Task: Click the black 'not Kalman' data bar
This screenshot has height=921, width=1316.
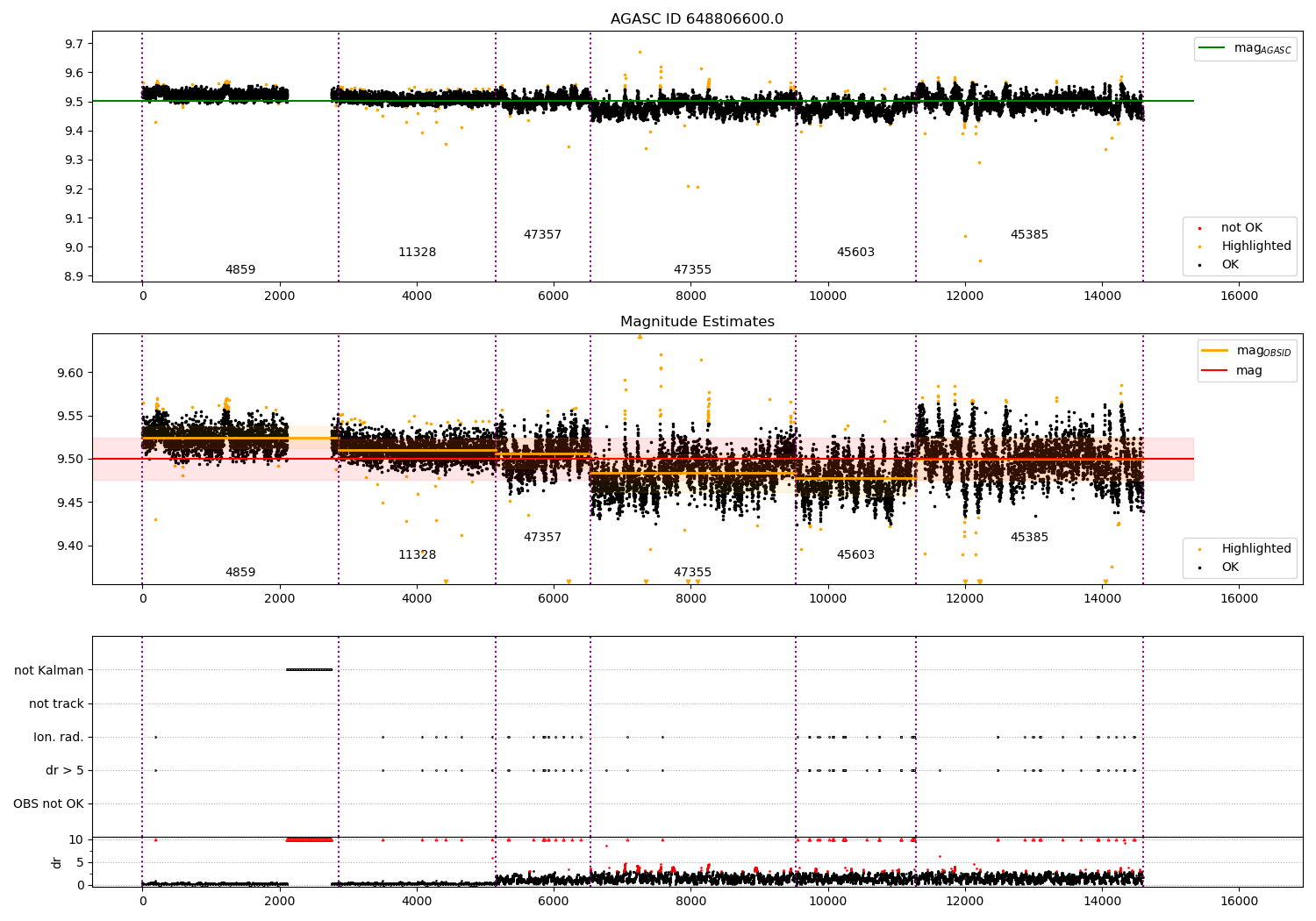Action: (310, 670)
